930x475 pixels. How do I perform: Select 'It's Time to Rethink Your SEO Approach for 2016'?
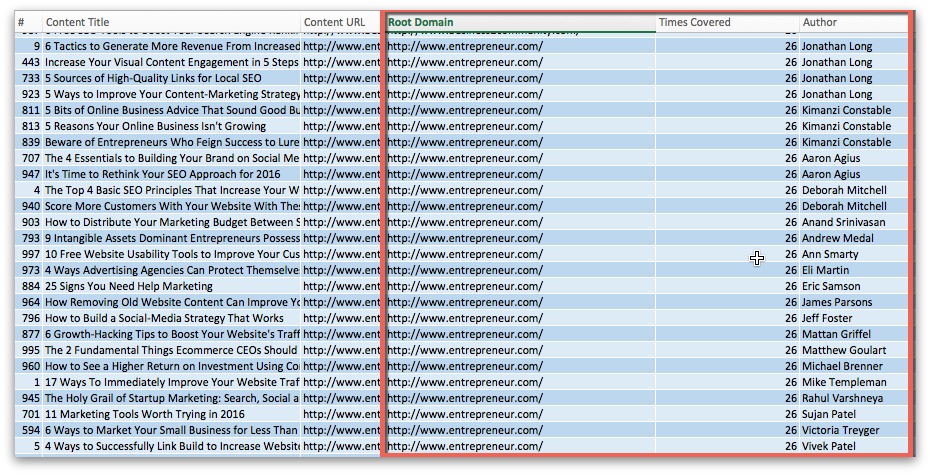(x=171, y=174)
